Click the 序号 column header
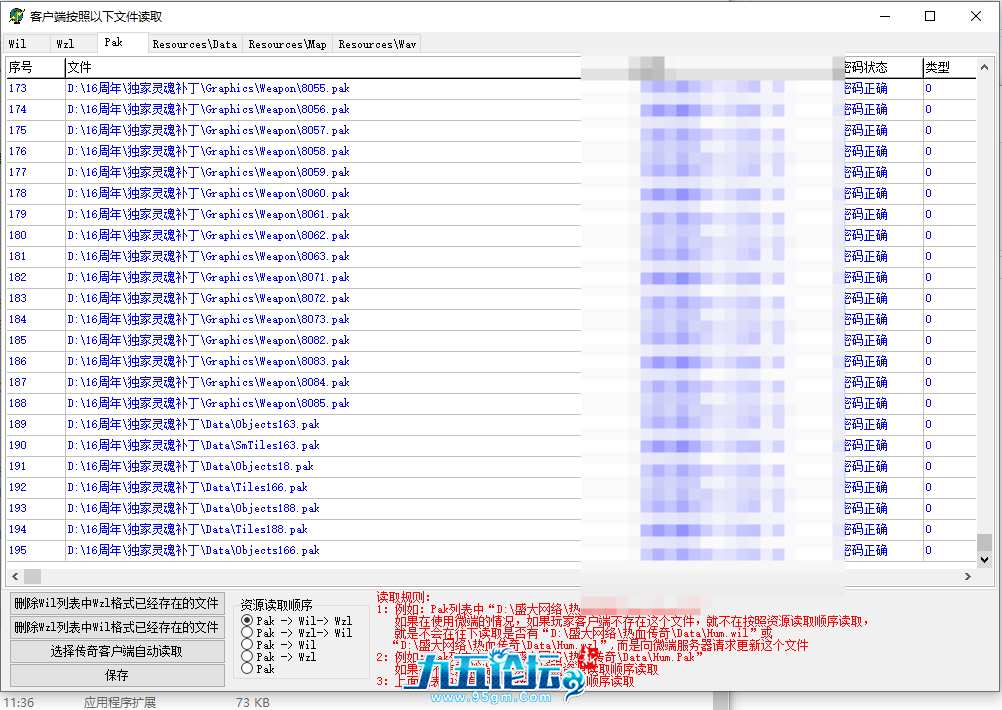The image size is (1002, 710). [36, 67]
